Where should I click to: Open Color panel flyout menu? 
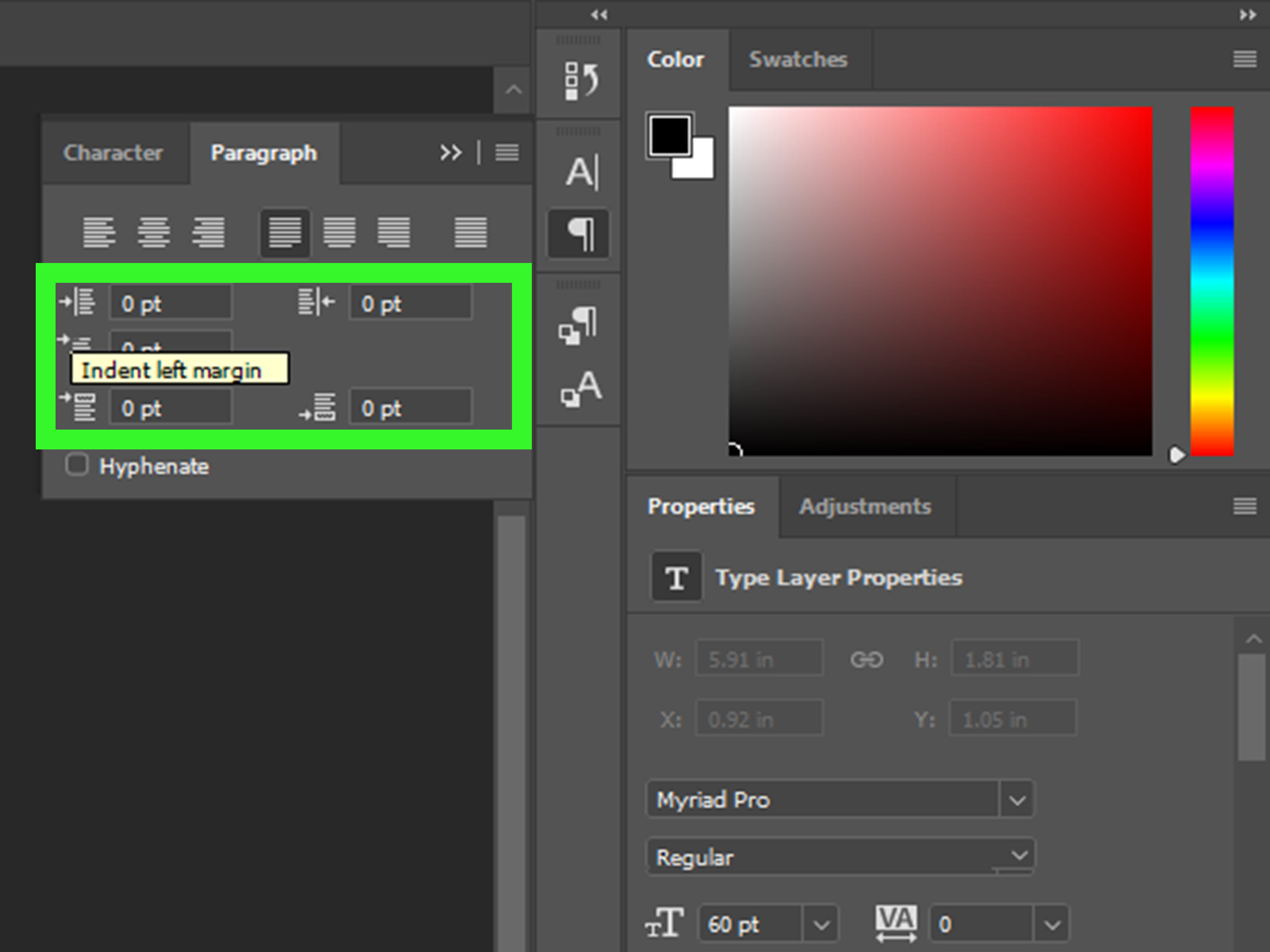coord(1244,59)
